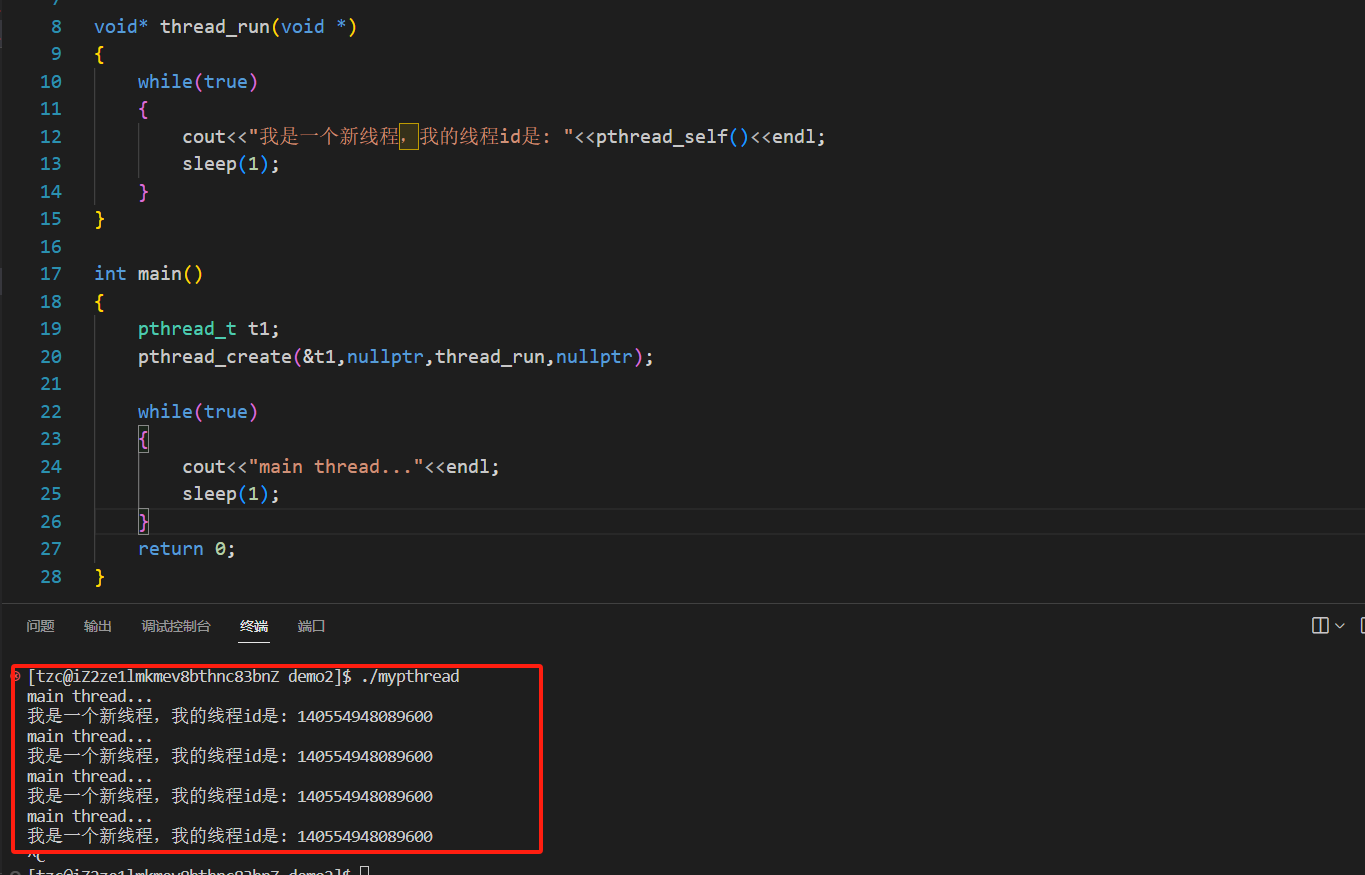This screenshot has height=875, width=1365.
Task: Click pthread_create on line 20
Action: [x=215, y=357]
